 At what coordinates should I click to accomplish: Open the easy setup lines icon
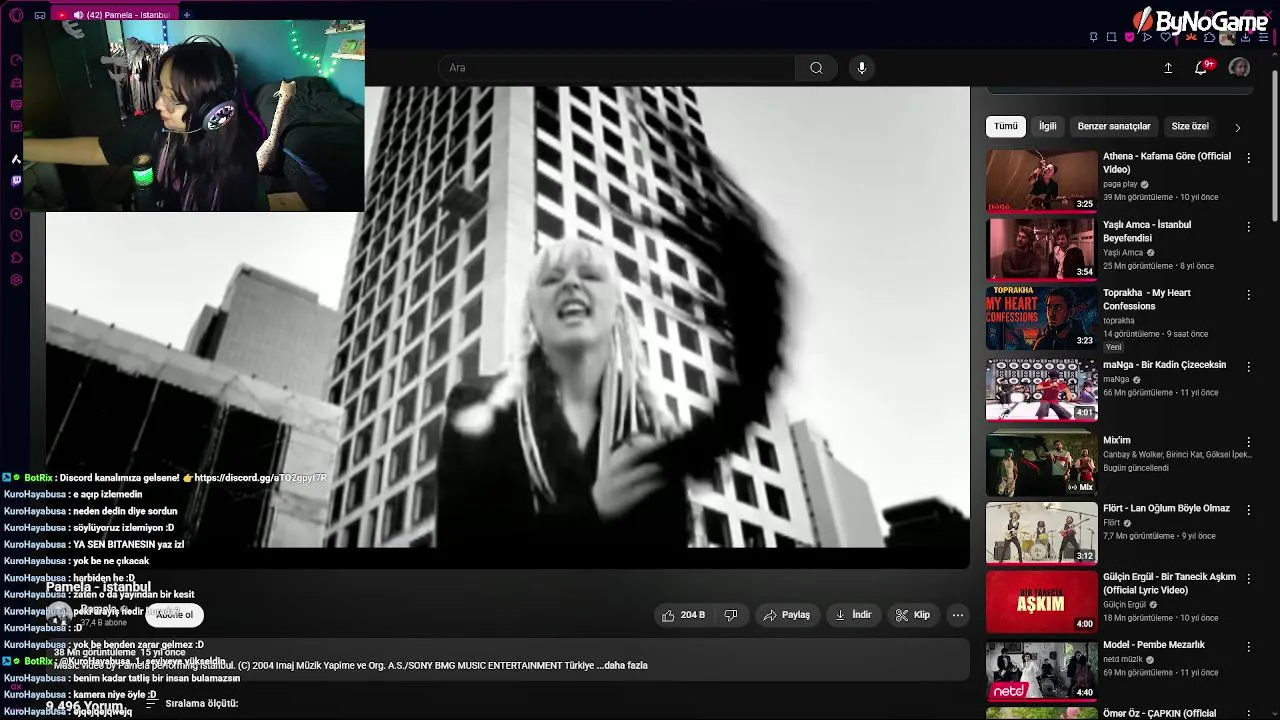click(1263, 37)
